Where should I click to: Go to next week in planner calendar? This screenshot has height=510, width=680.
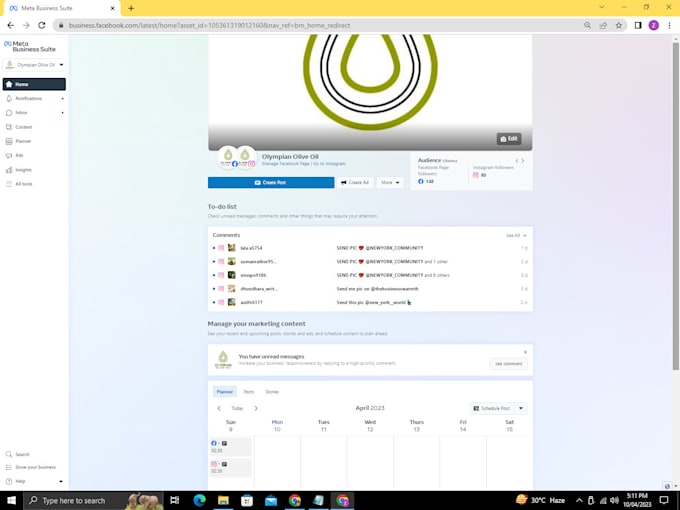click(x=256, y=408)
